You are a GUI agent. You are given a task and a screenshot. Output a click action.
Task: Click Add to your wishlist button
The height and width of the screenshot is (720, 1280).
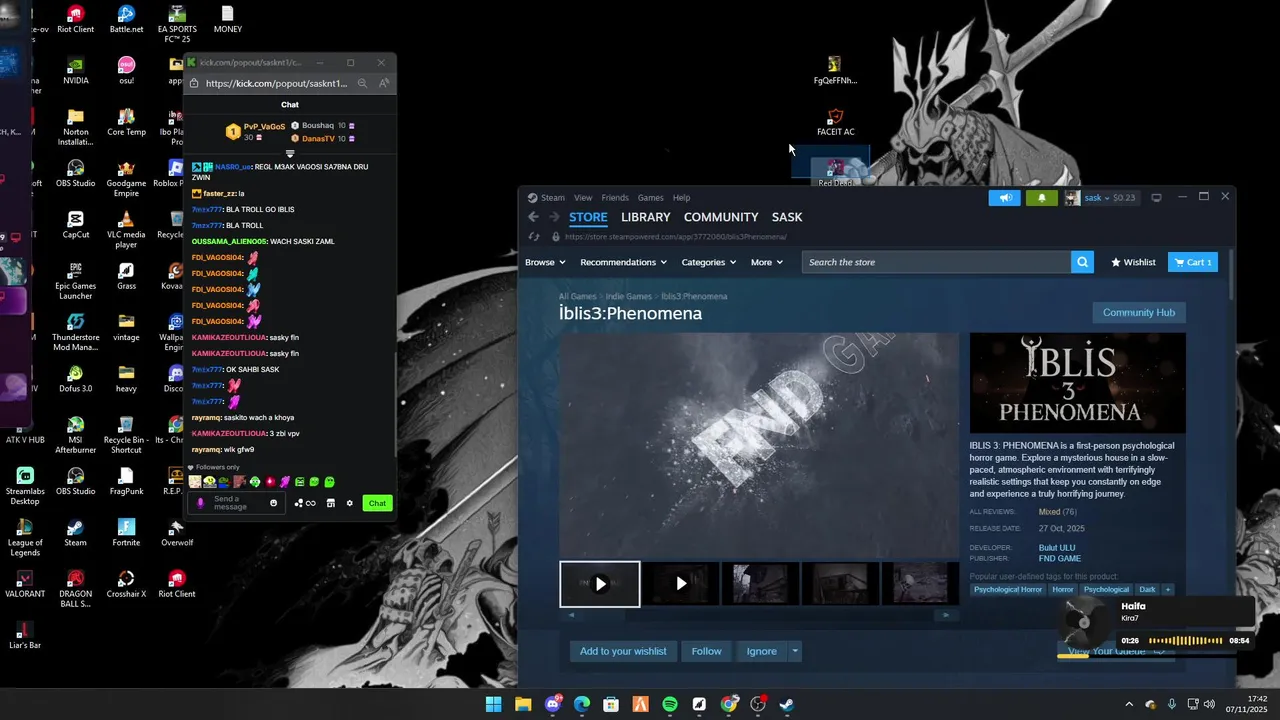[x=623, y=651]
